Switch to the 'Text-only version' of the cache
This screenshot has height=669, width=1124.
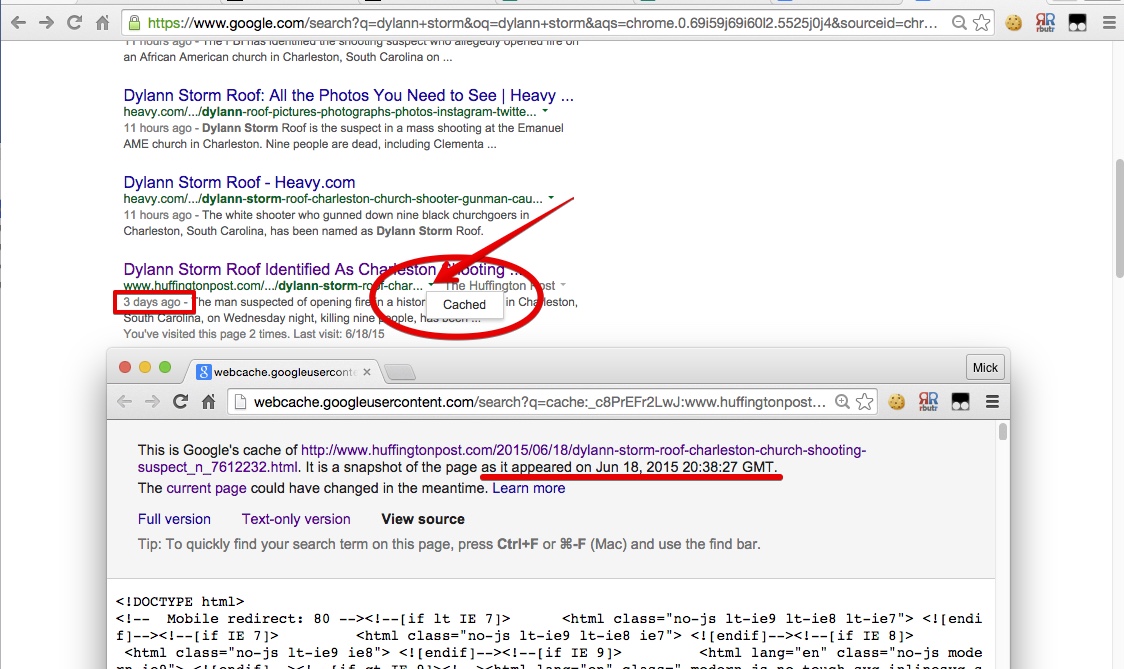pos(296,518)
